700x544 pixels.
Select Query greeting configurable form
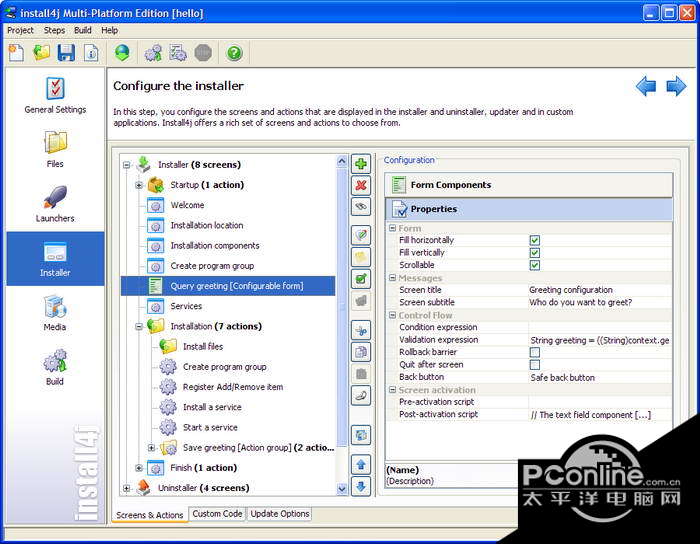tap(228, 286)
